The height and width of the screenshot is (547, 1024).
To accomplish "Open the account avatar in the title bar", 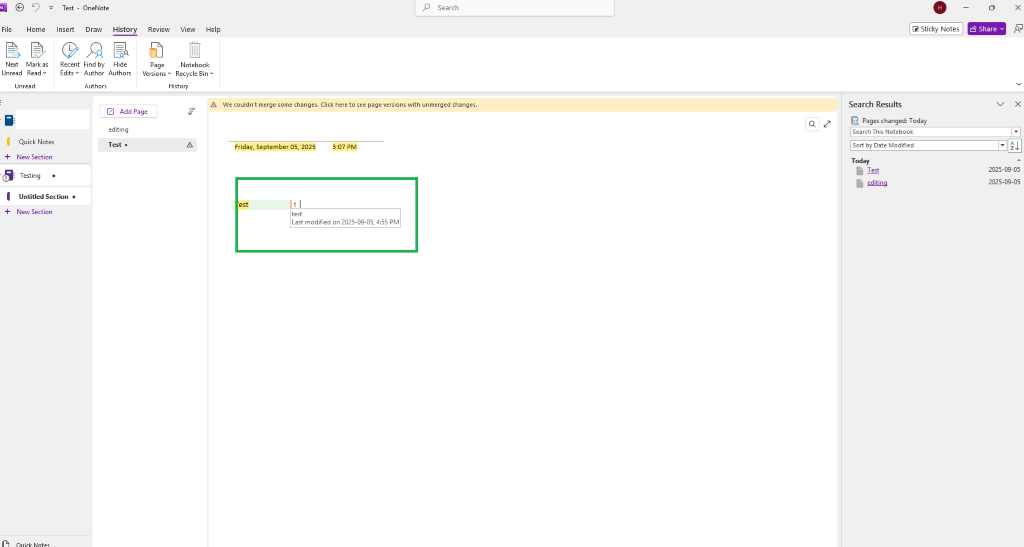I will (x=940, y=8).
